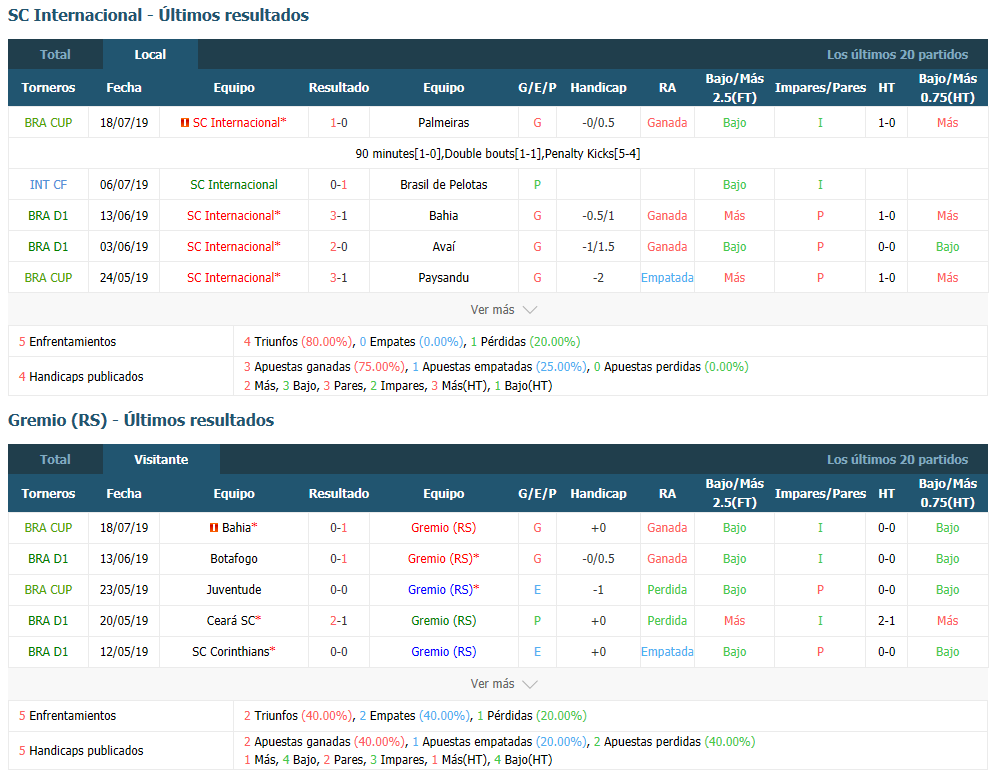Click the 5 Handicaps publicados label
This screenshot has height=775, width=994.
(81, 750)
